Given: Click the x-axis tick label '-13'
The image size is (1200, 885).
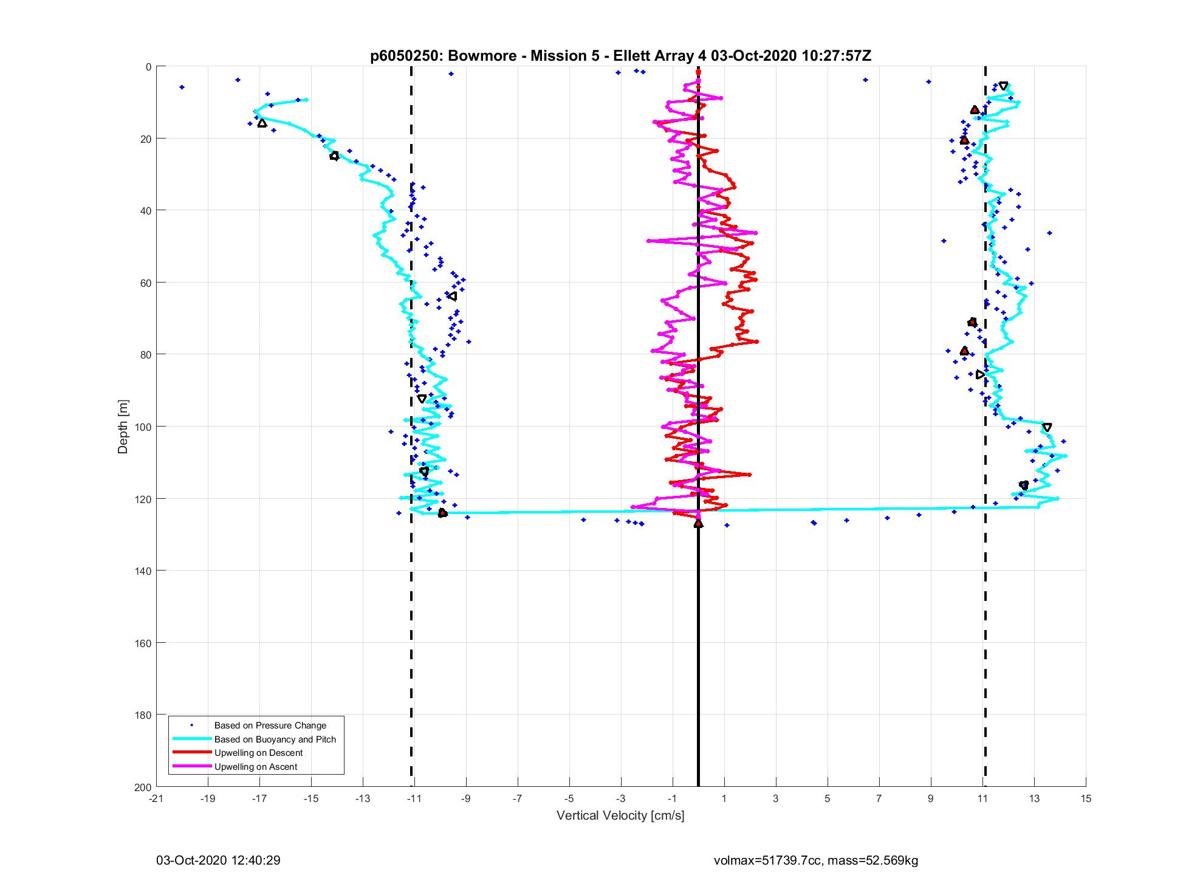Looking at the screenshot, I should tap(363, 799).
